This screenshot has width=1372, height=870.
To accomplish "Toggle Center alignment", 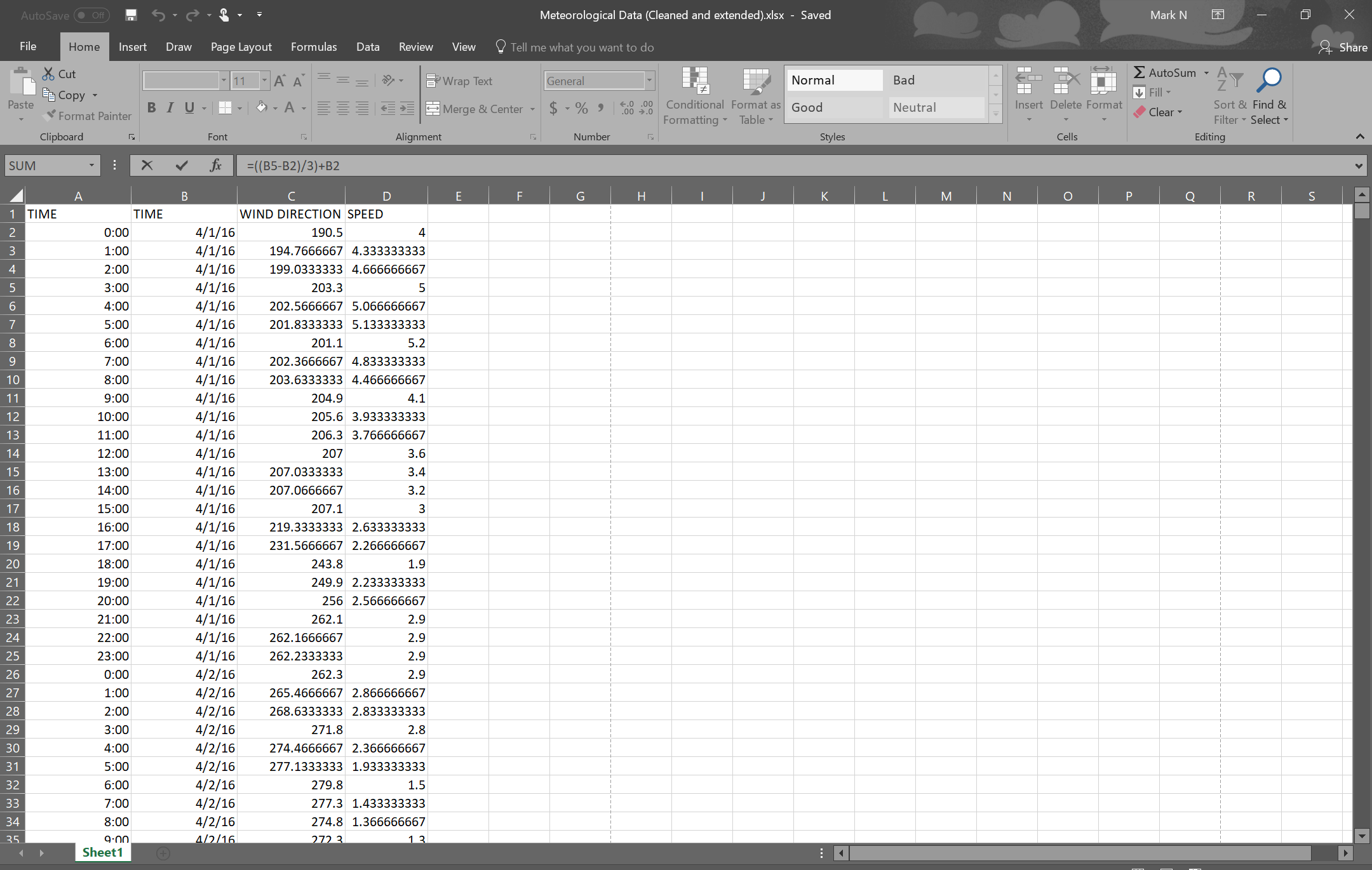I will (343, 109).
